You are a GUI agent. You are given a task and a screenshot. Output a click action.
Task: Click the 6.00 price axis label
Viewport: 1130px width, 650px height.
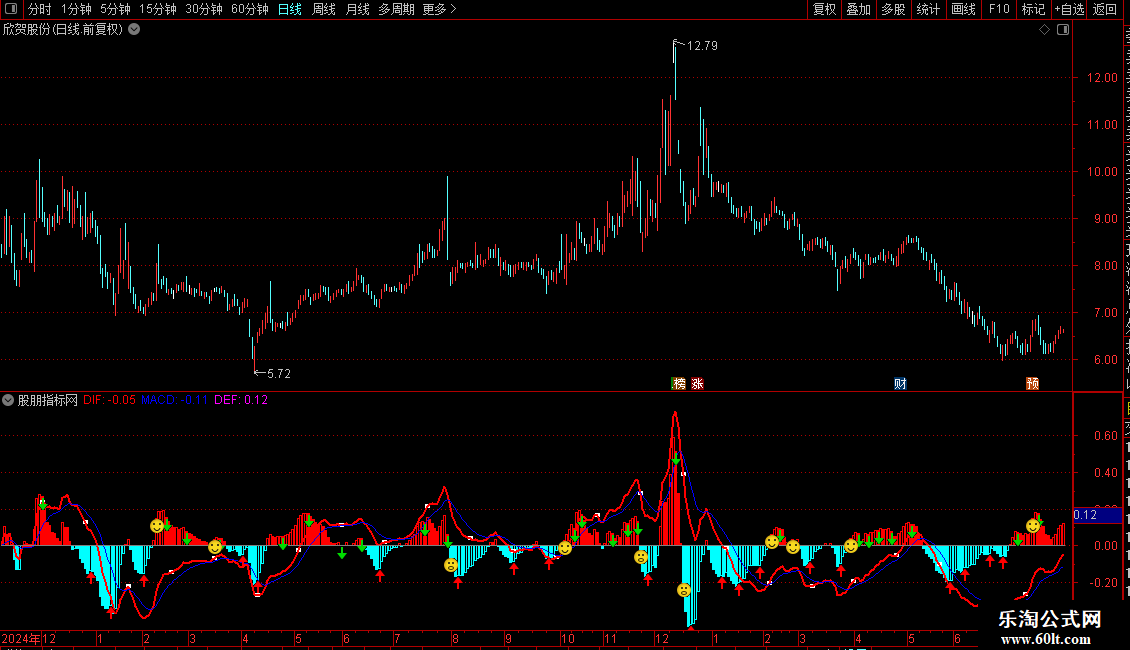(1105, 360)
